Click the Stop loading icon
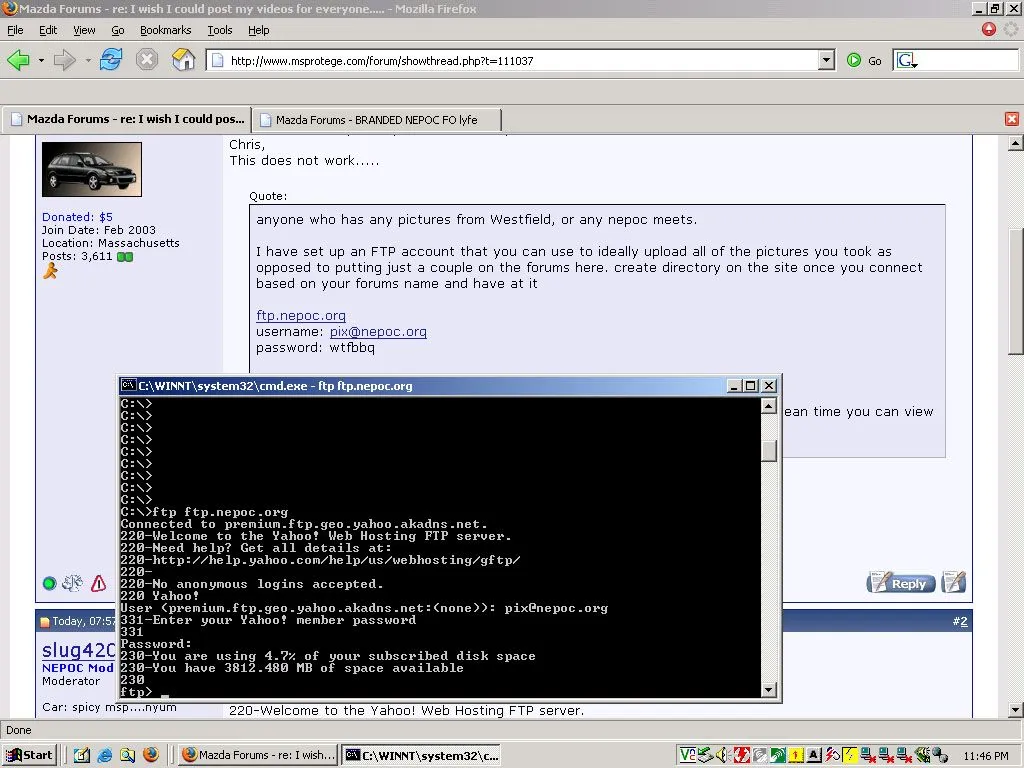The width and height of the screenshot is (1024, 768). (x=147, y=59)
